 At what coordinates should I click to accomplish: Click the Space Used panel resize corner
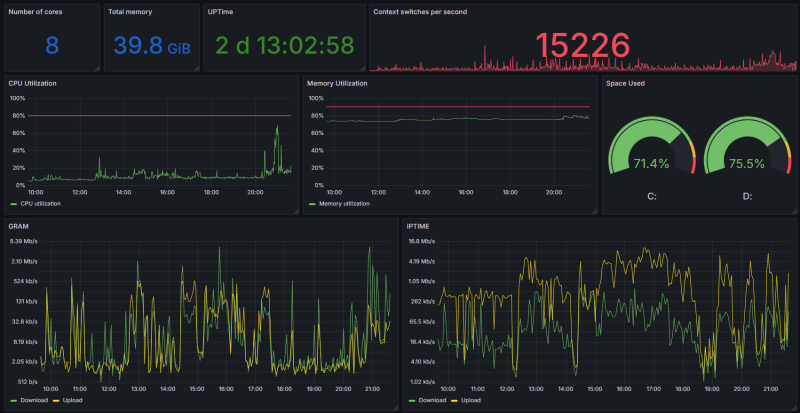point(793,211)
